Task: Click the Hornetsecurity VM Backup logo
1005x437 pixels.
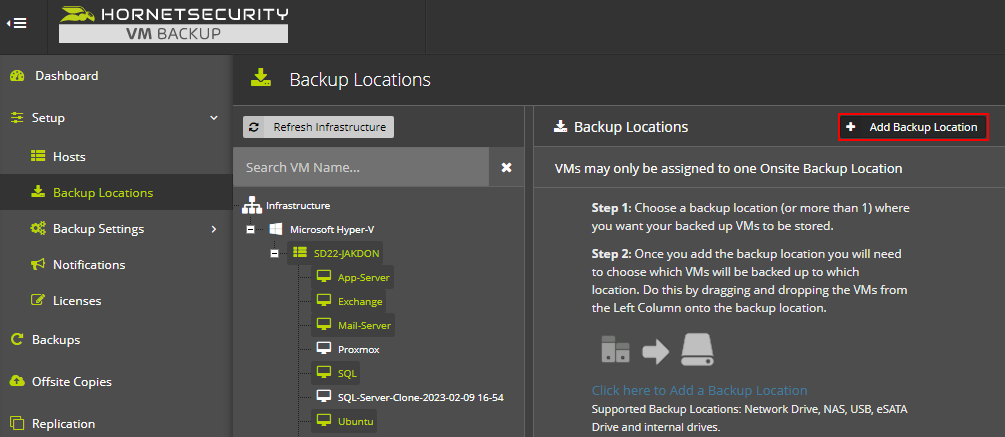Action: 173,24
